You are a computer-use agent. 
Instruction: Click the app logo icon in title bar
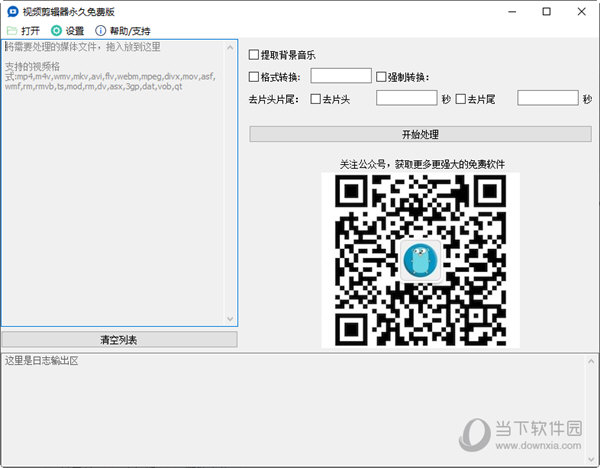pos(13,11)
